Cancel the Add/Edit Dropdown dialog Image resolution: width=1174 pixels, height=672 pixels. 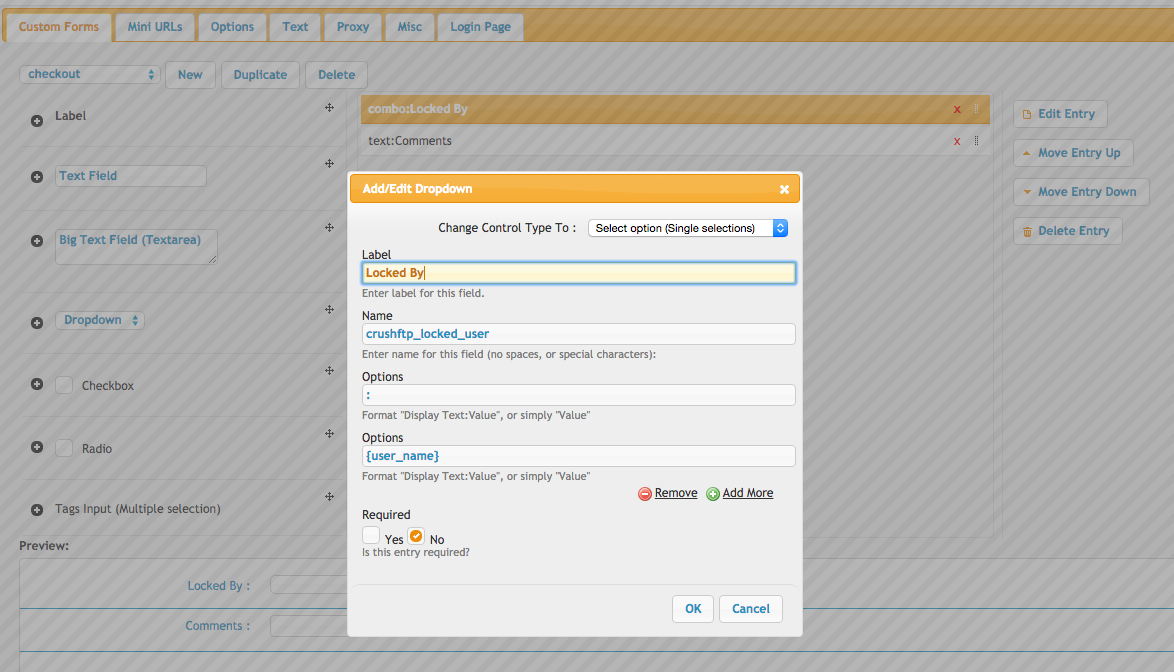[x=751, y=609]
